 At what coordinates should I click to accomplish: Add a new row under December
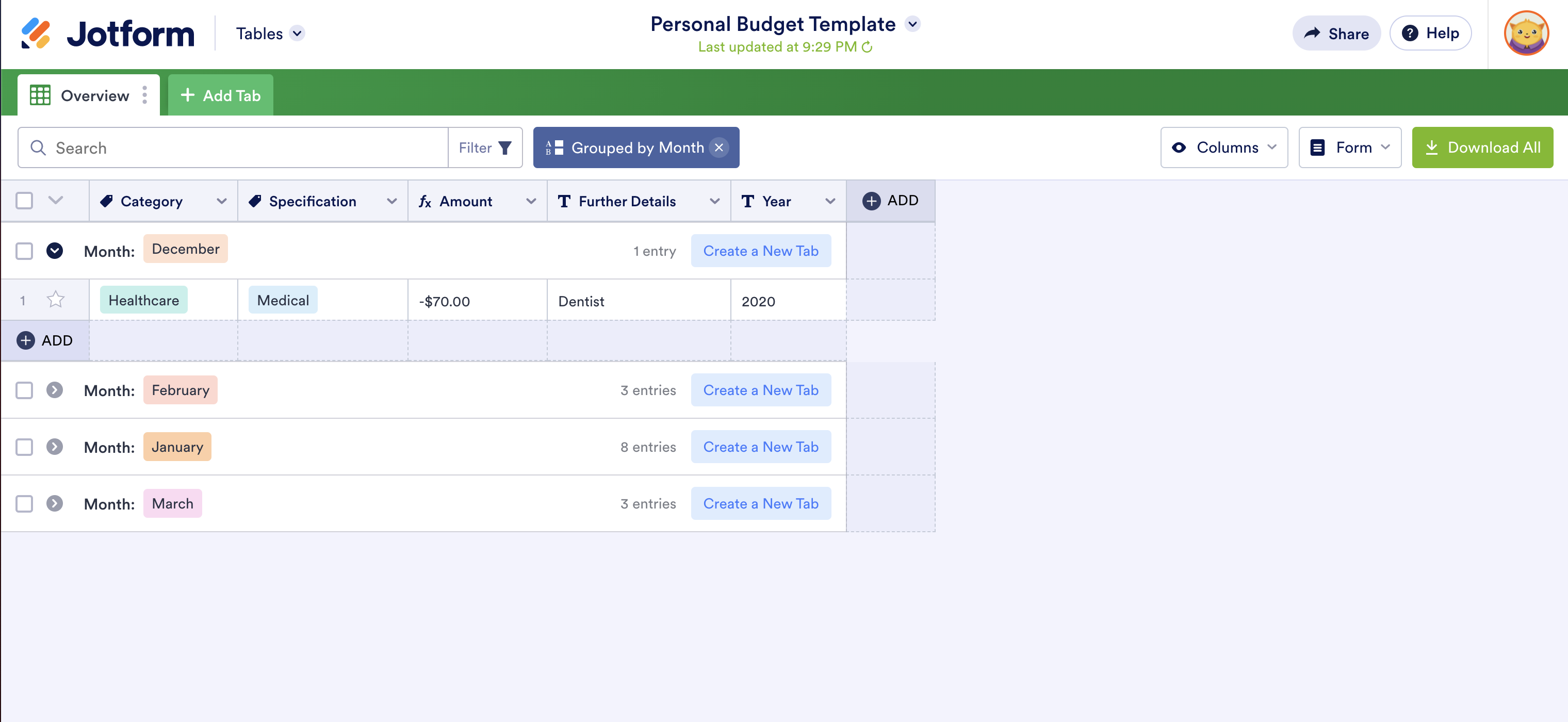pyautogui.click(x=45, y=340)
